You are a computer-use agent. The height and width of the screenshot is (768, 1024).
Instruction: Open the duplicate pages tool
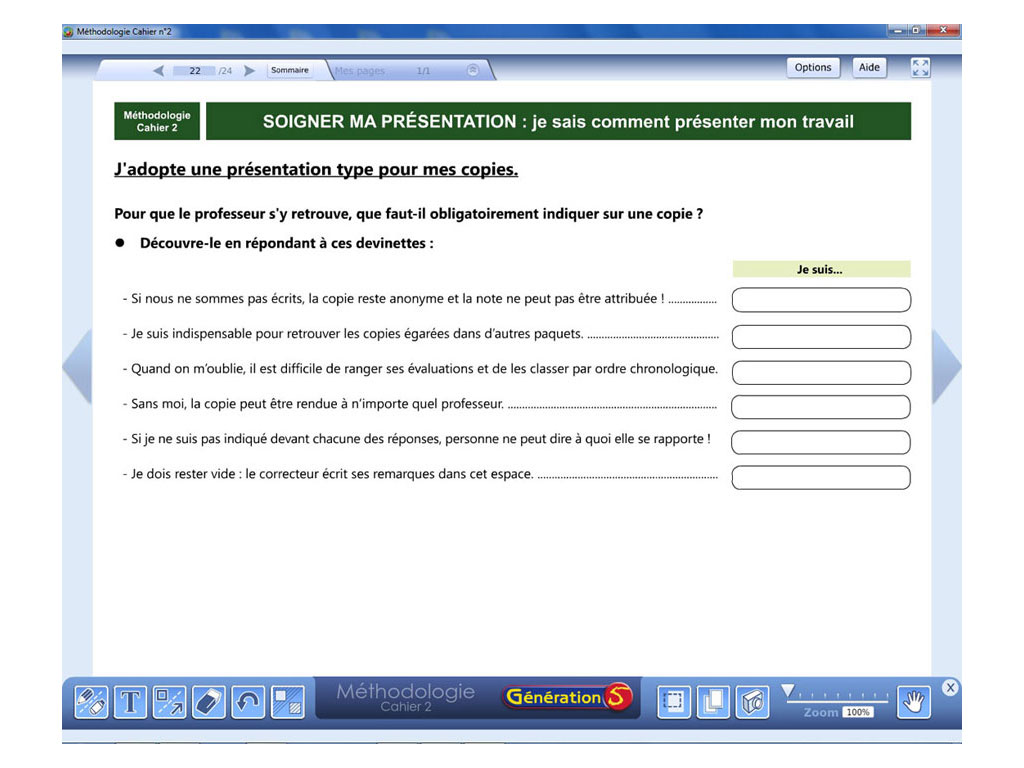712,701
